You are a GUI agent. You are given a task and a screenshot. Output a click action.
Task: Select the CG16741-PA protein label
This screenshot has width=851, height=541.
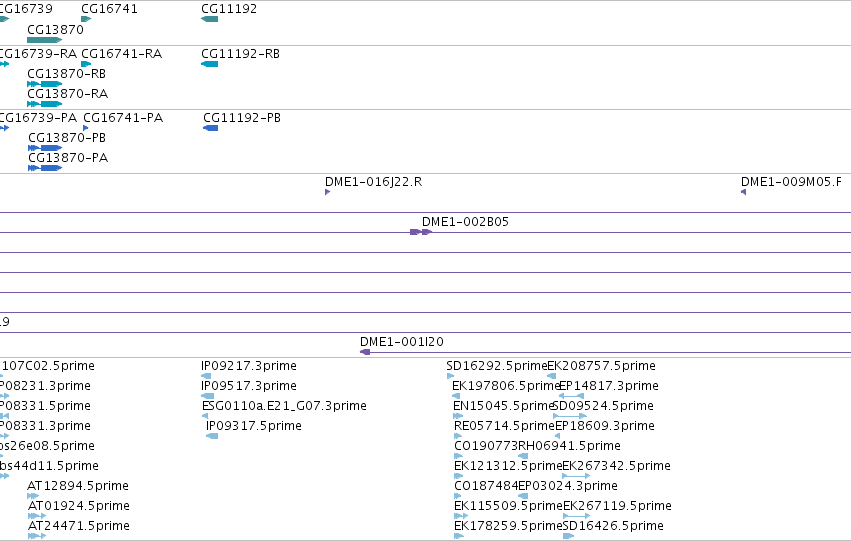(x=123, y=118)
